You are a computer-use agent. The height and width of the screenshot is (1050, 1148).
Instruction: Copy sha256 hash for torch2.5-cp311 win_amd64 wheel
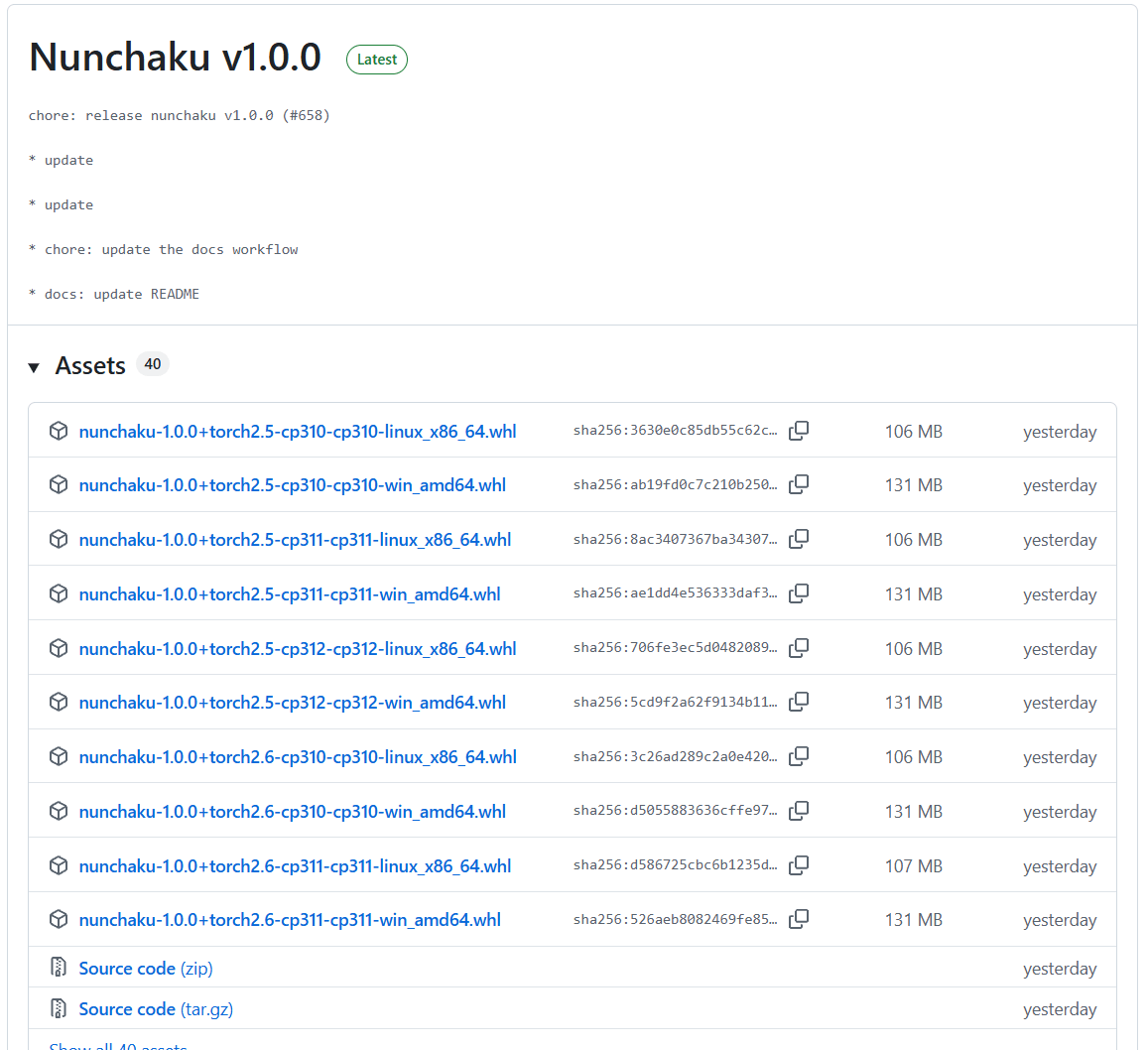click(799, 593)
